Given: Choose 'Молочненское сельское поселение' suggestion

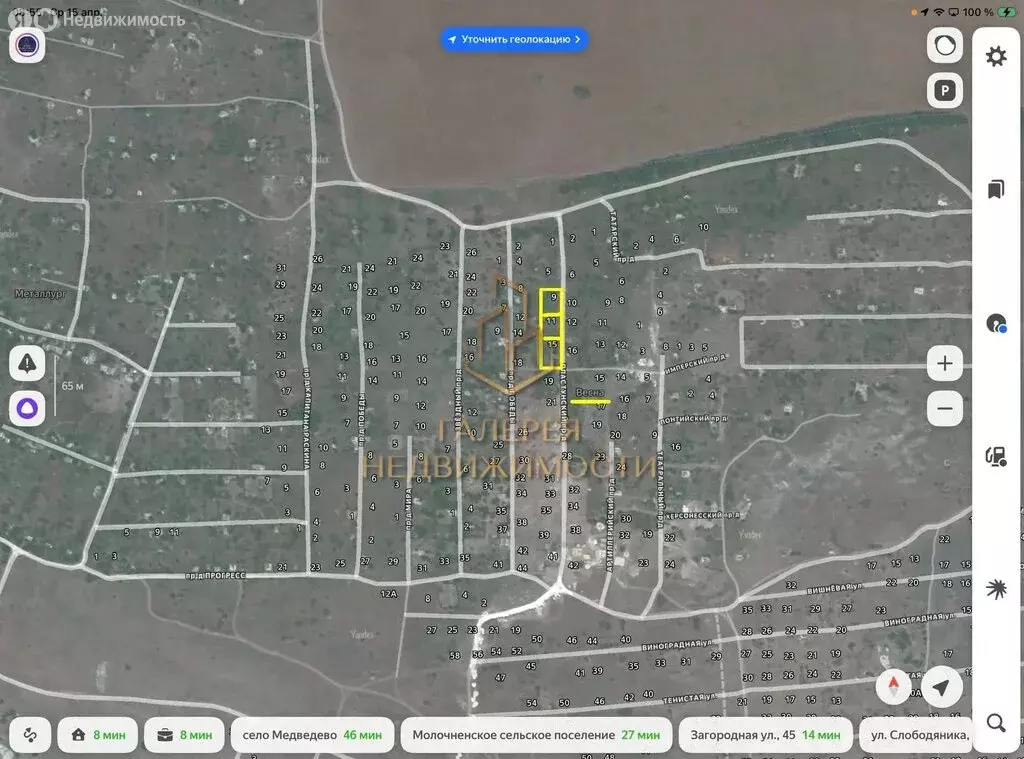Looking at the screenshot, I should click(x=535, y=735).
